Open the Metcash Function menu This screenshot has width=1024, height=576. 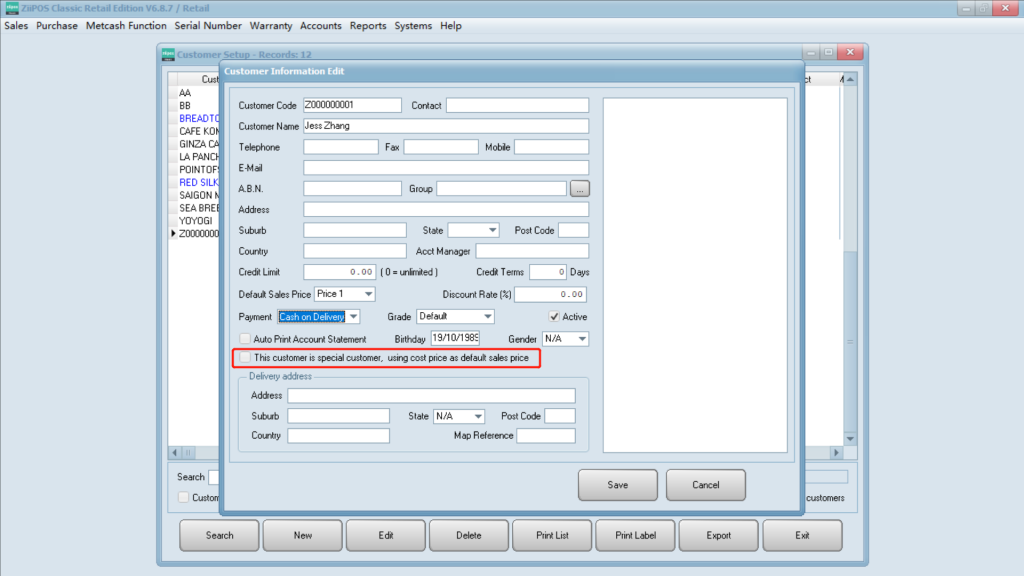pyautogui.click(x=126, y=26)
